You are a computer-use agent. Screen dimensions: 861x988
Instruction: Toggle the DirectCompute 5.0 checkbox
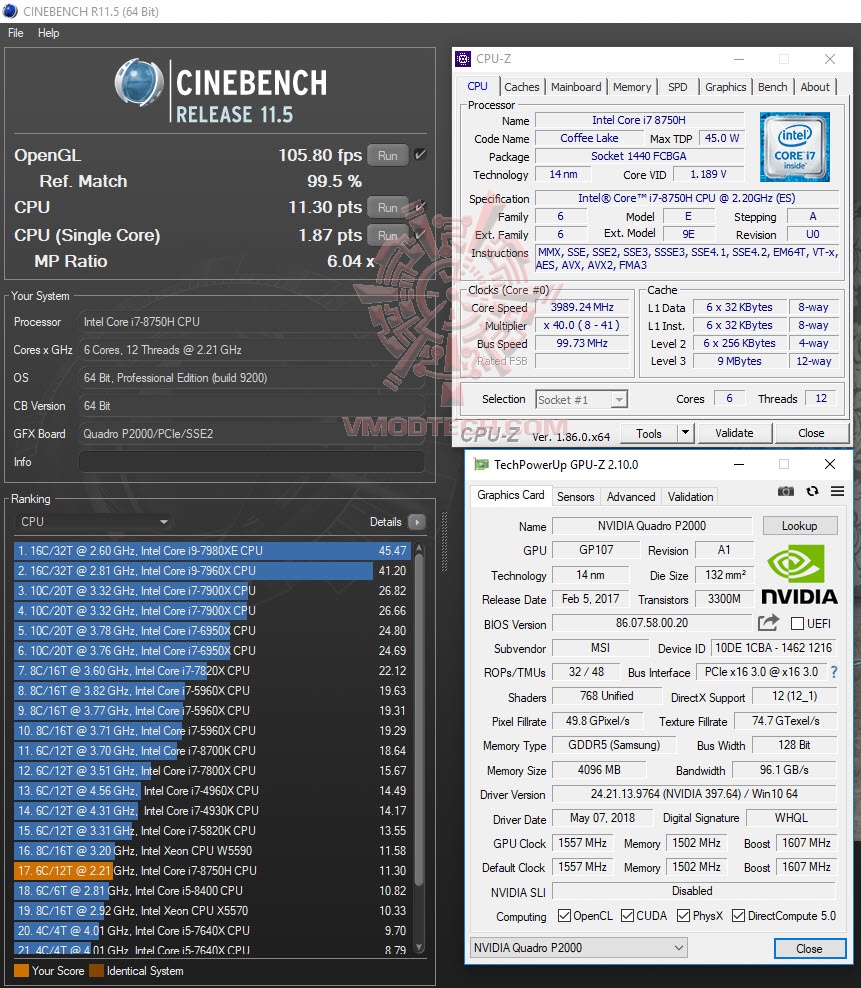coord(739,916)
